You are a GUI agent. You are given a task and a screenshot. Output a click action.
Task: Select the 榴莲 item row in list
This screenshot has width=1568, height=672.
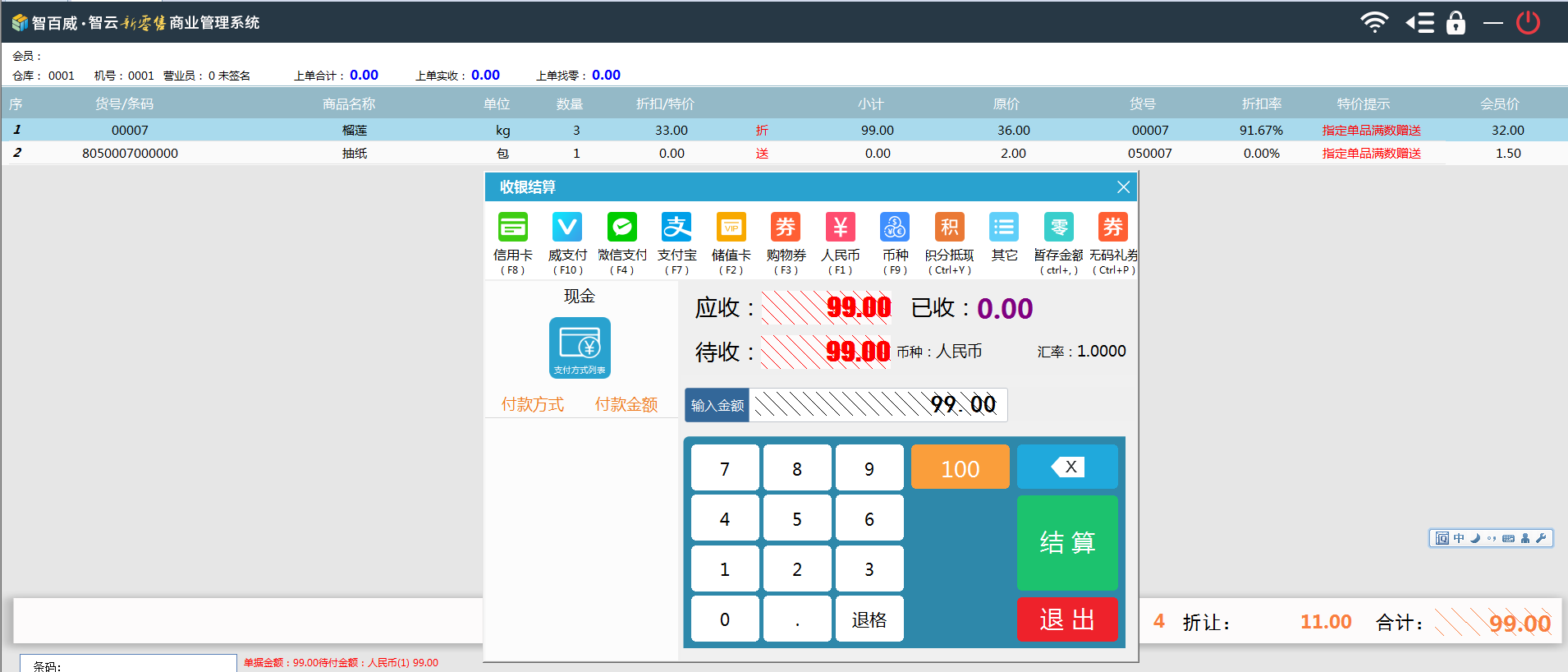click(355, 130)
